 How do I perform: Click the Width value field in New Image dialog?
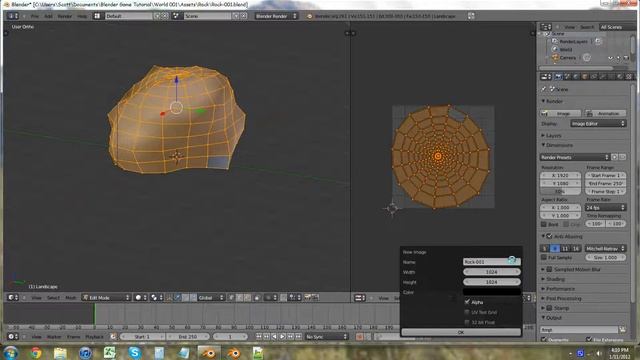tap(492, 272)
